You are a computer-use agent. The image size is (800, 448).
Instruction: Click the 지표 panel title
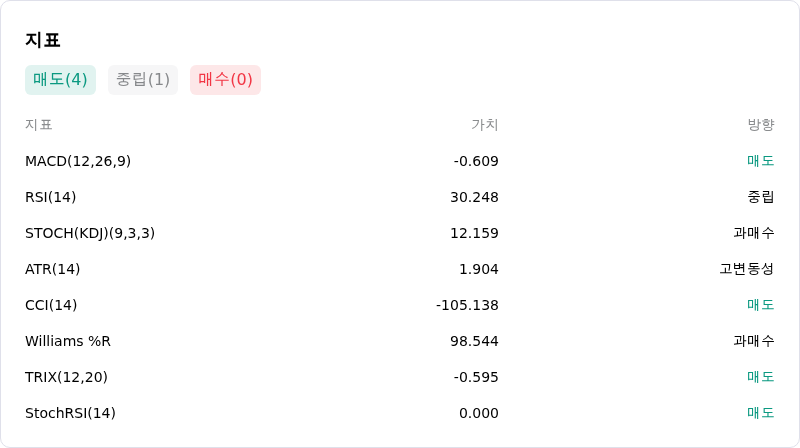tap(43, 40)
